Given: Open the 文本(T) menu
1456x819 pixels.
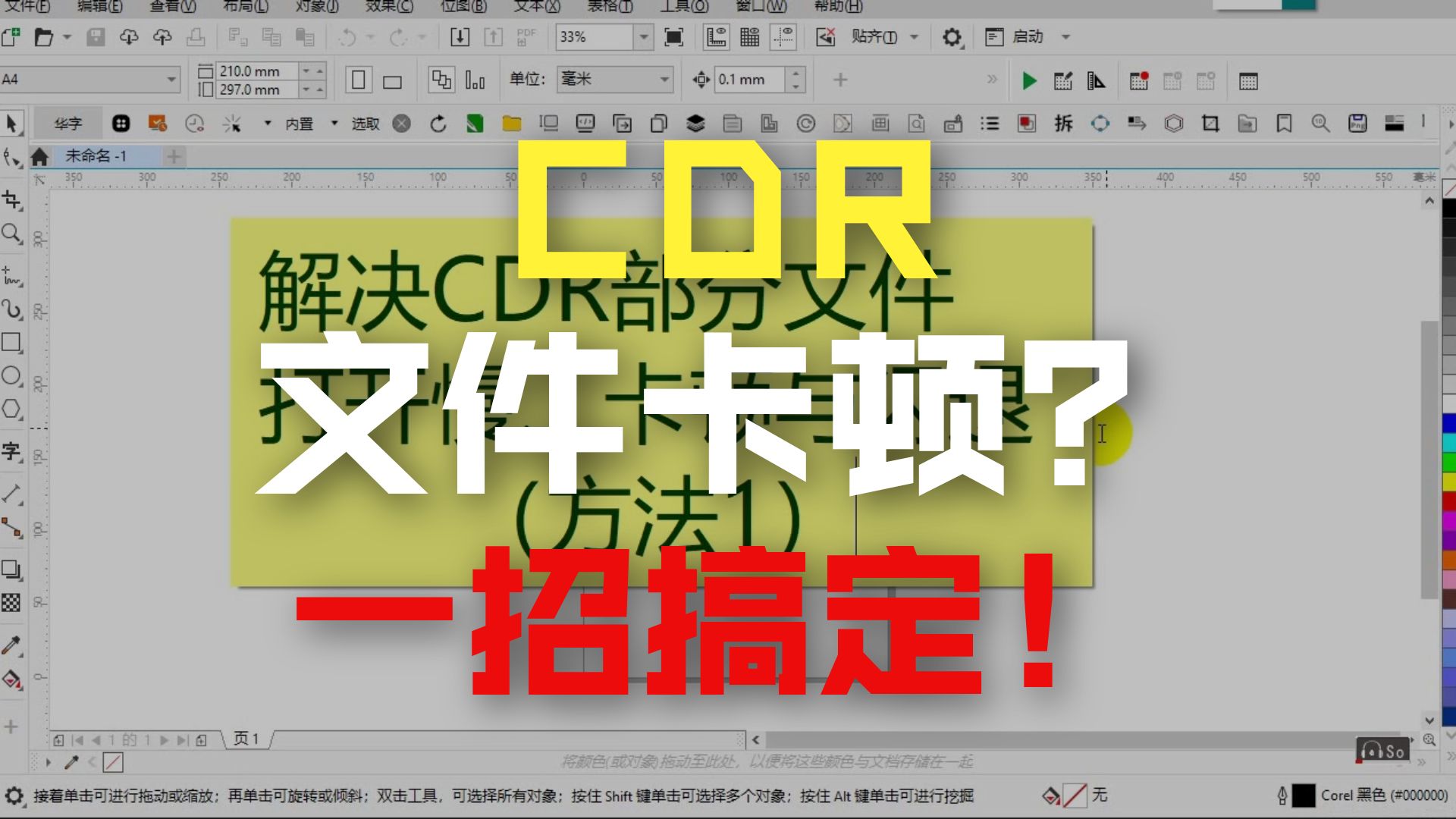Looking at the screenshot, I should coord(535,7).
